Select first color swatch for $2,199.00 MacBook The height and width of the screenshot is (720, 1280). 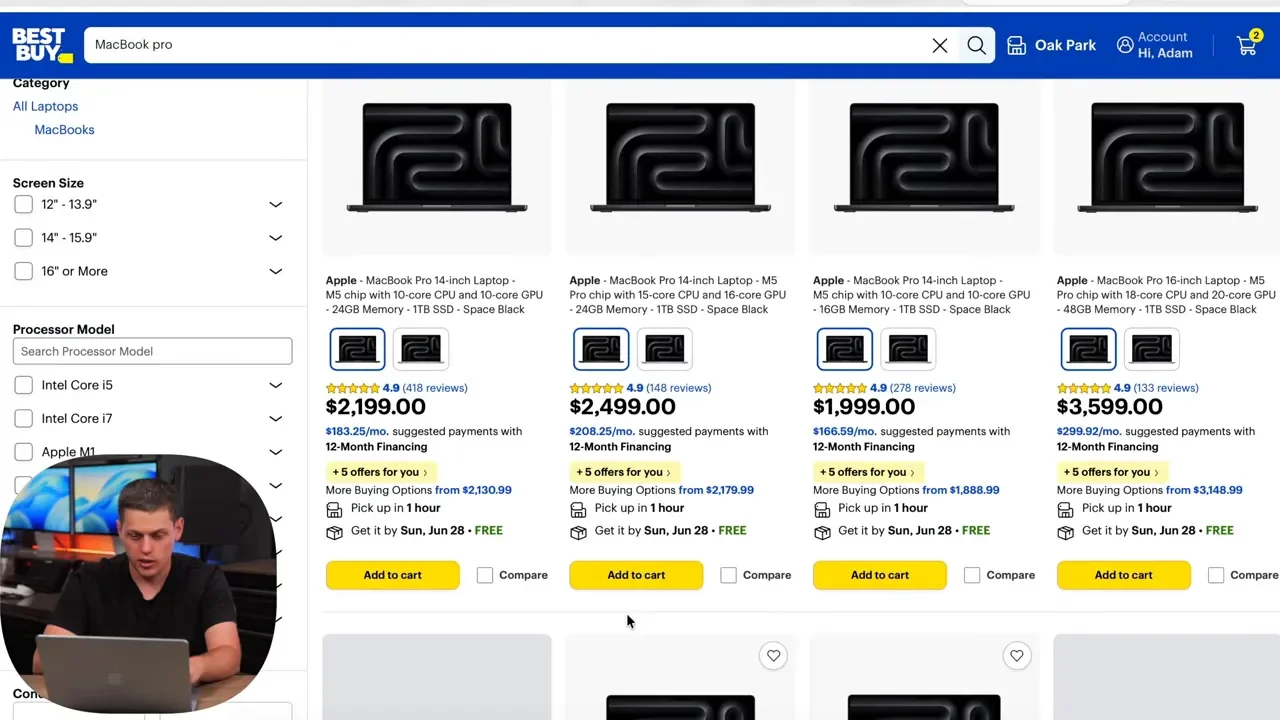357,349
